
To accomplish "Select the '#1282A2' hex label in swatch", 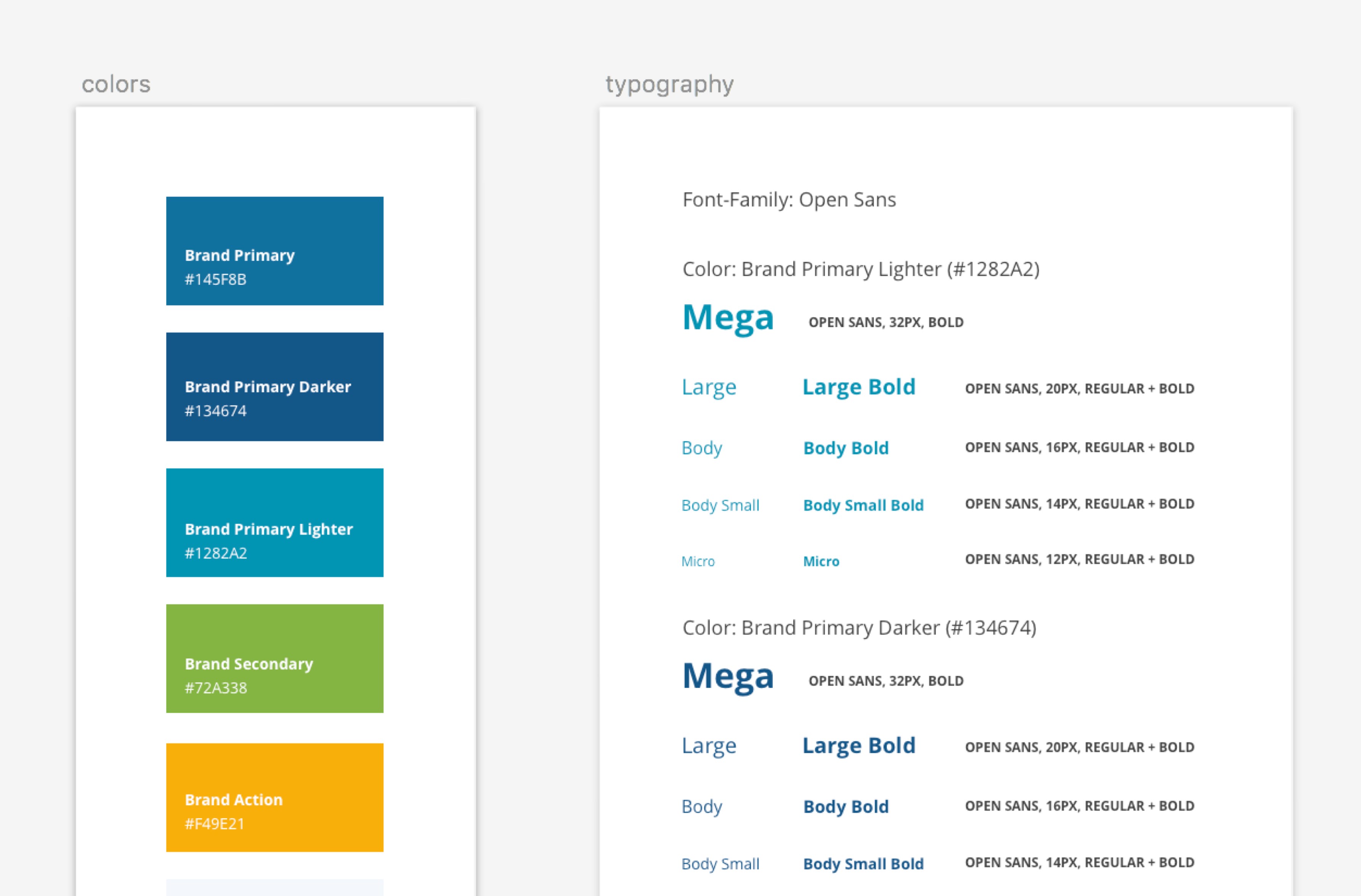I will pyautogui.click(x=216, y=554).
